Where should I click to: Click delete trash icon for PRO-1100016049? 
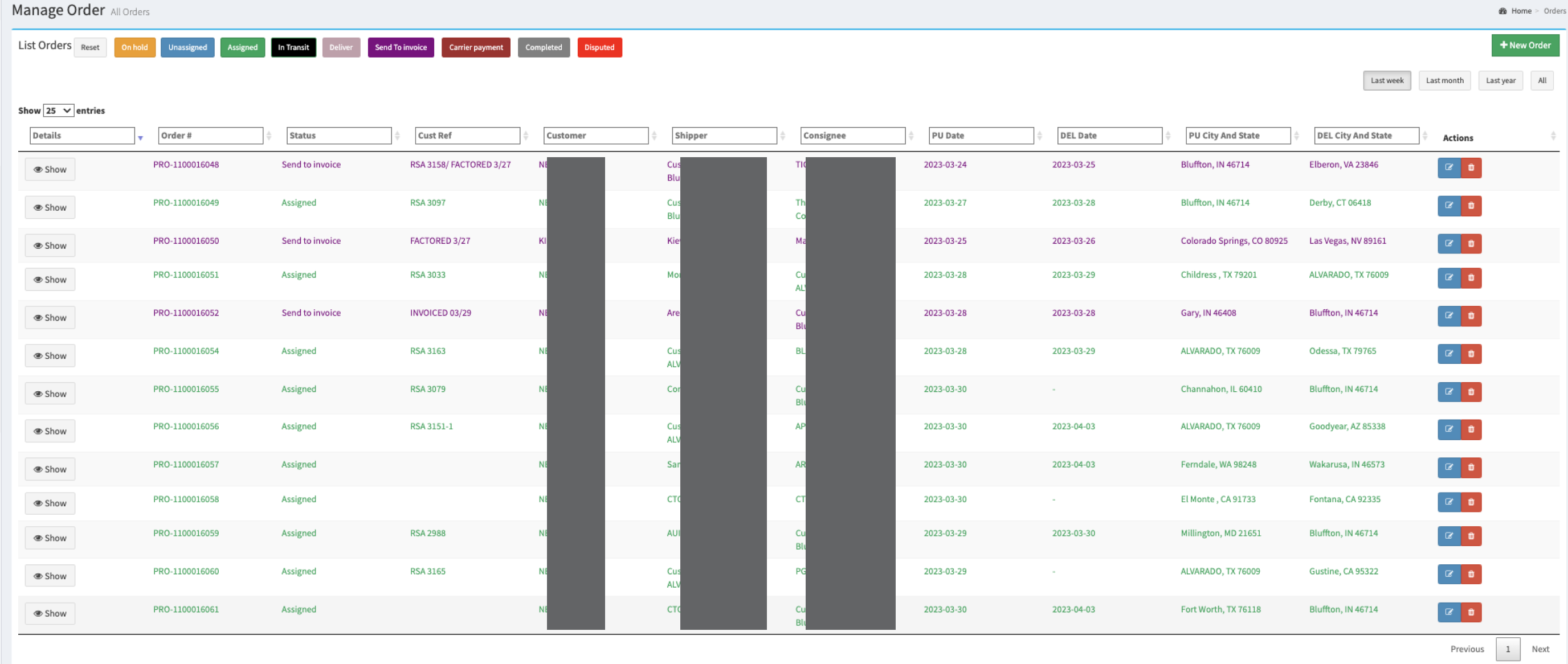1471,206
